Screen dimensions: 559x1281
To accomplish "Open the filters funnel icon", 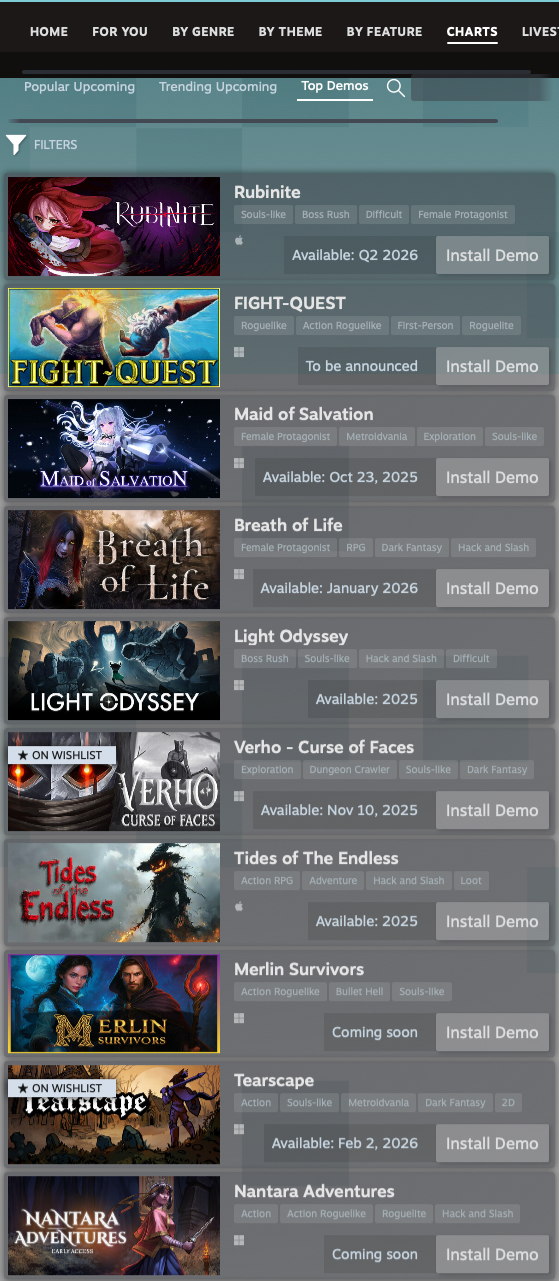I will click(x=16, y=145).
